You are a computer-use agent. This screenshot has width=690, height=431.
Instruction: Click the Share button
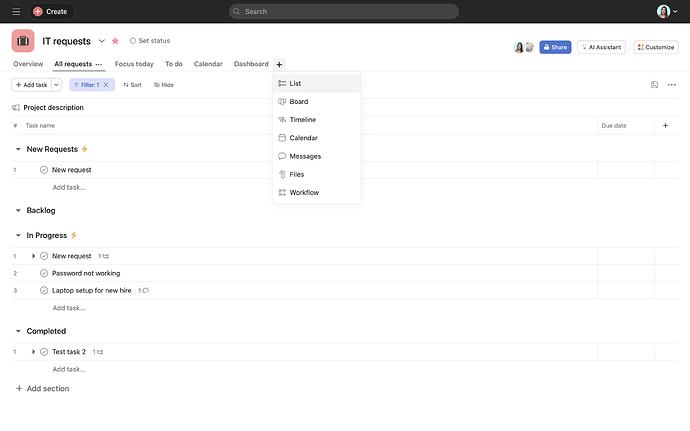tap(555, 47)
